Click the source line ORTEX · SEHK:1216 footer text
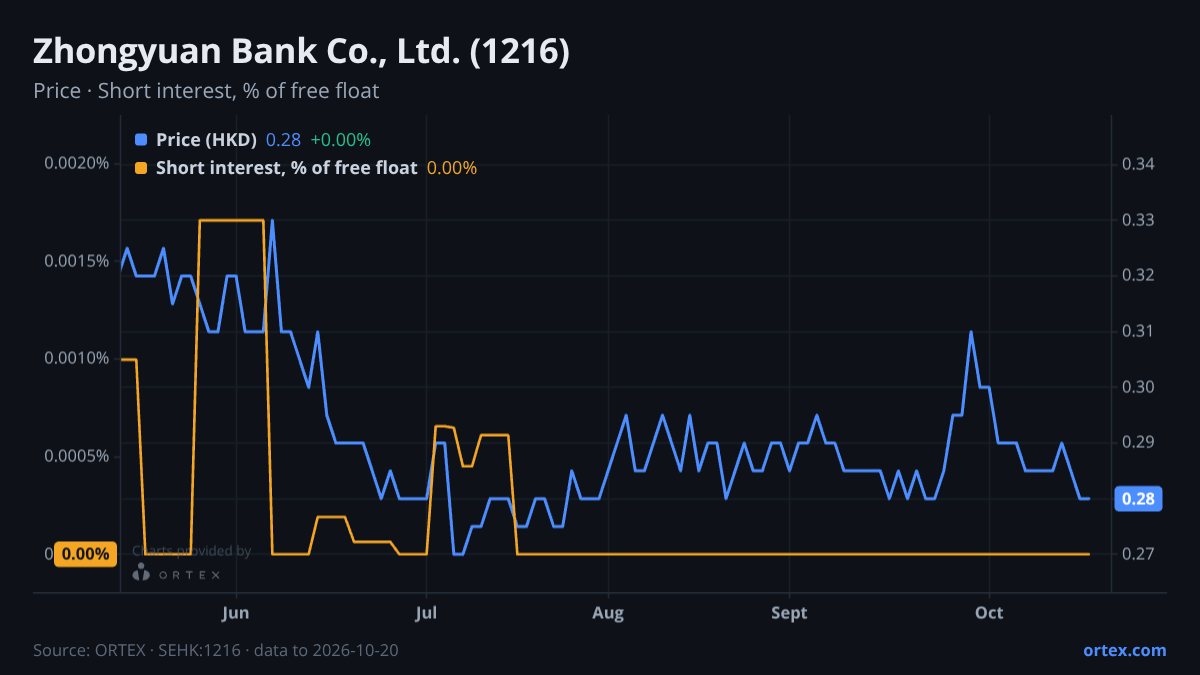 tap(215, 650)
